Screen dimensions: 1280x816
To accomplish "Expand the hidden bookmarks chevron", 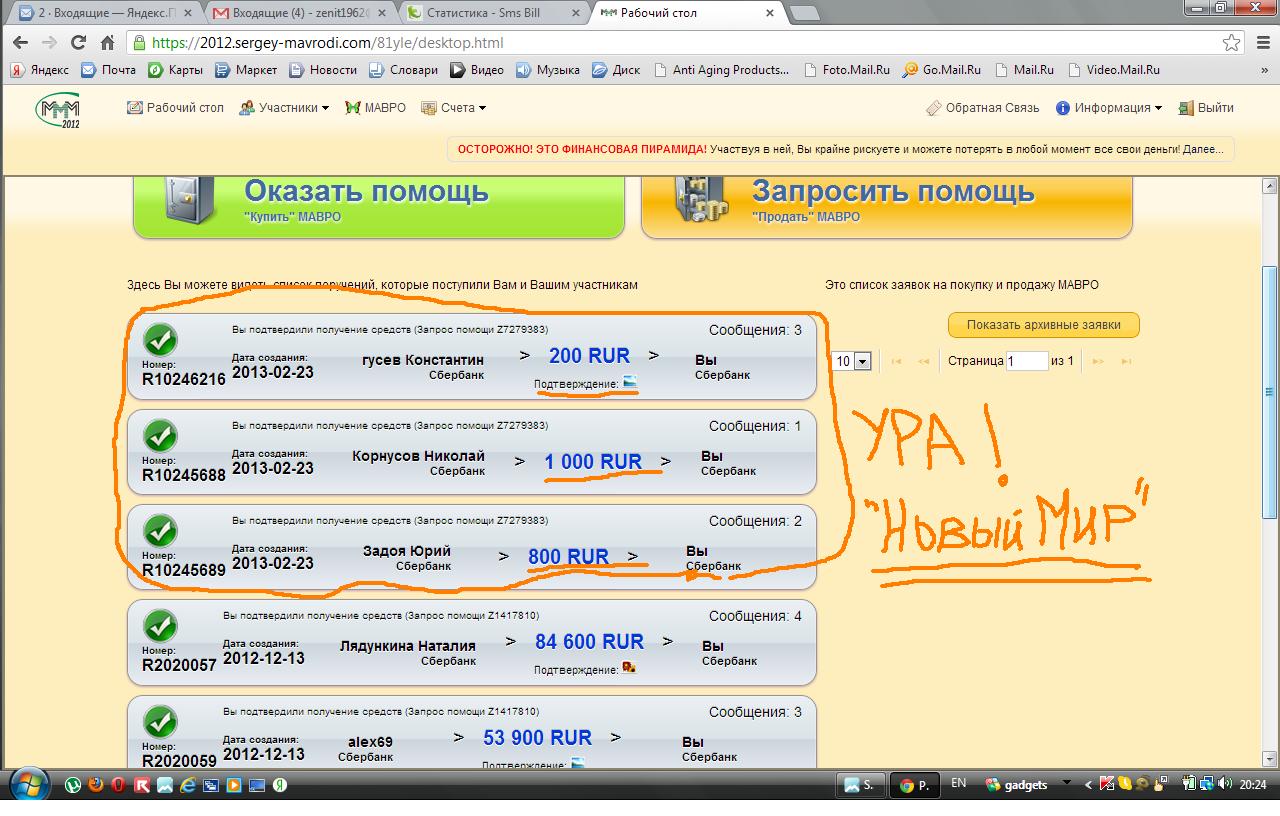I will (1265, 70).
